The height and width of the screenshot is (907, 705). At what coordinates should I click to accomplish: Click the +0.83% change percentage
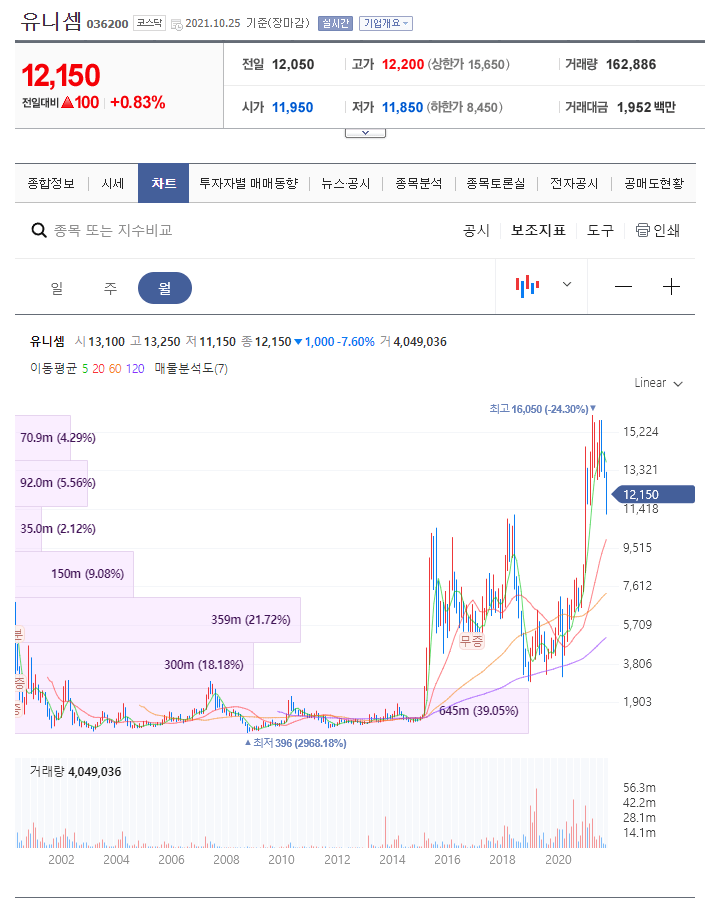point(138,102)
